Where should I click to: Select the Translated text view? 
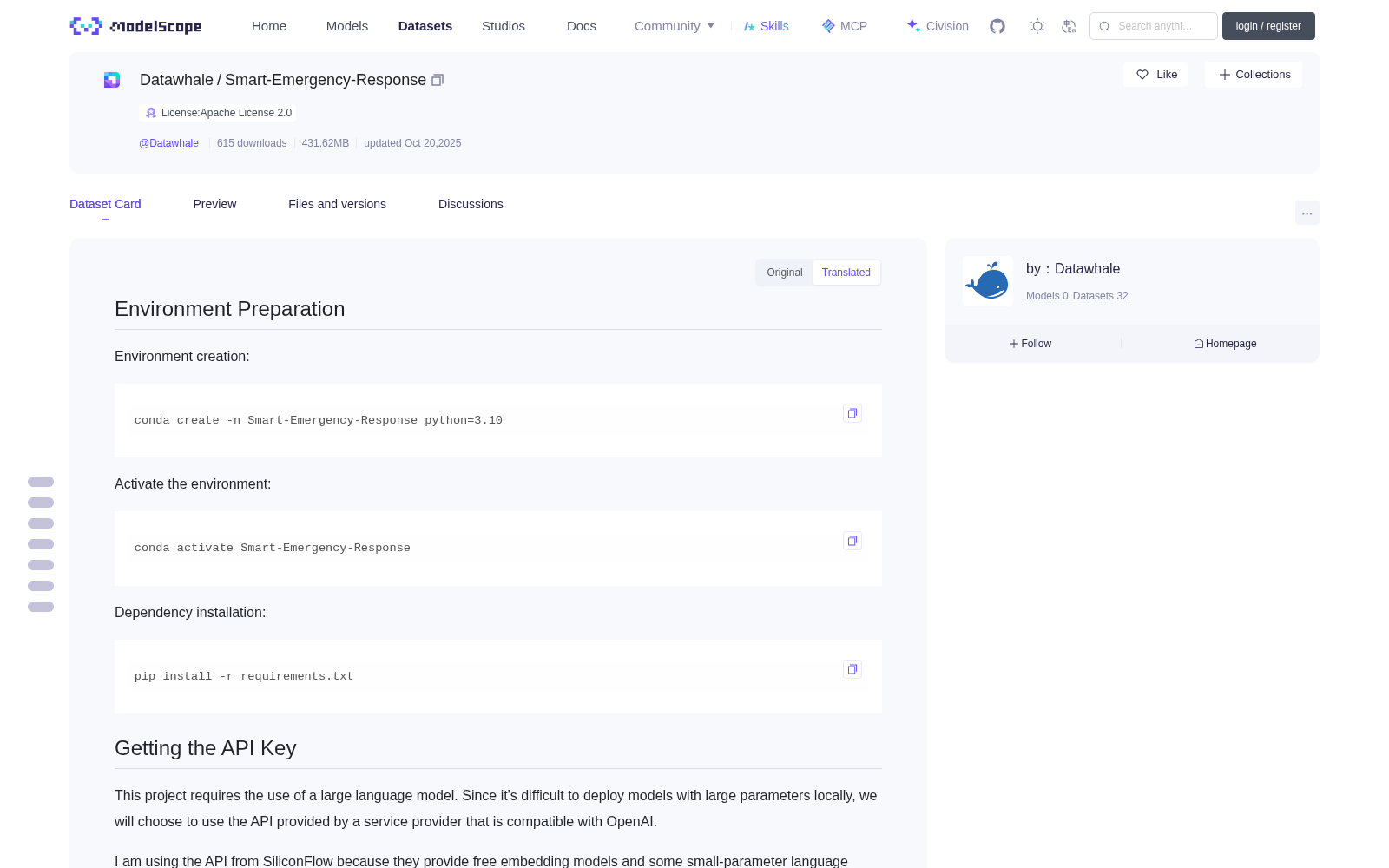click(x=846, y=273)
